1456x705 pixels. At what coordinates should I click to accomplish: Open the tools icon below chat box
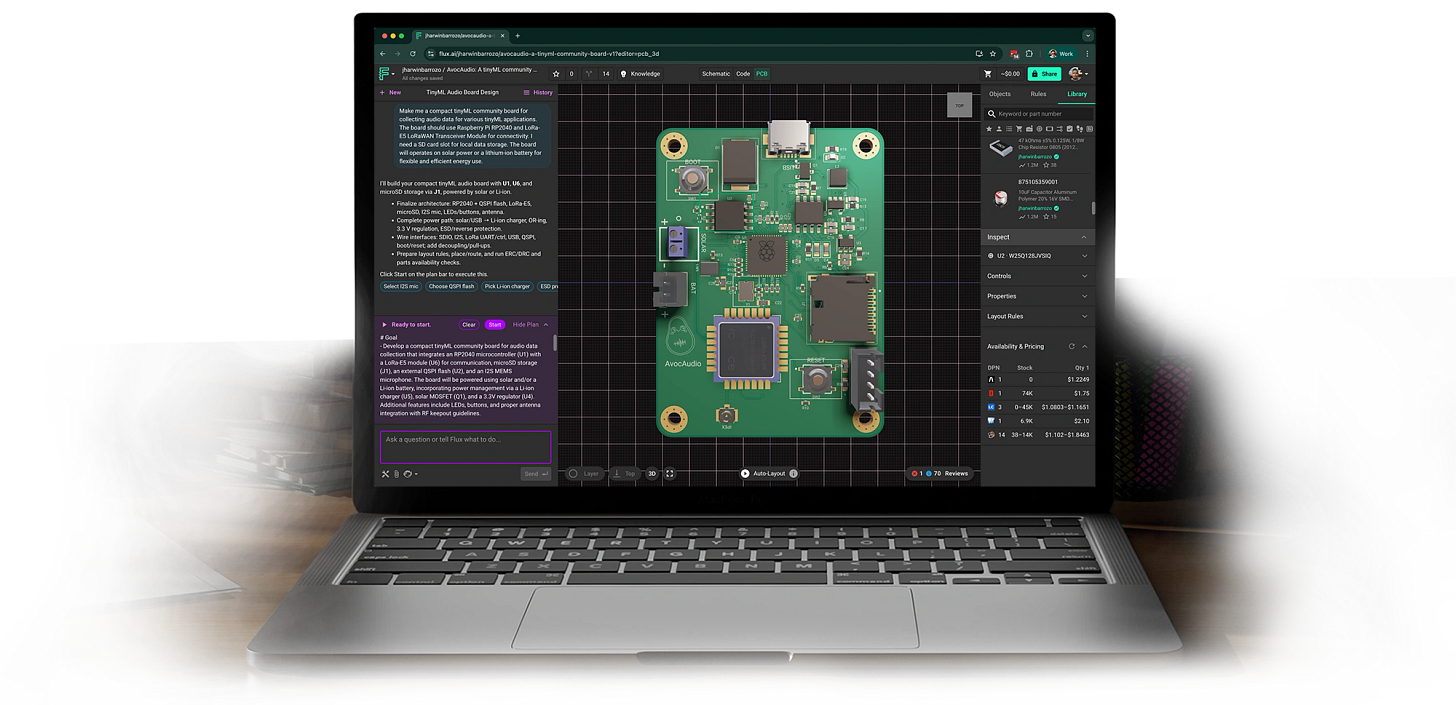[x=386, y=474]
